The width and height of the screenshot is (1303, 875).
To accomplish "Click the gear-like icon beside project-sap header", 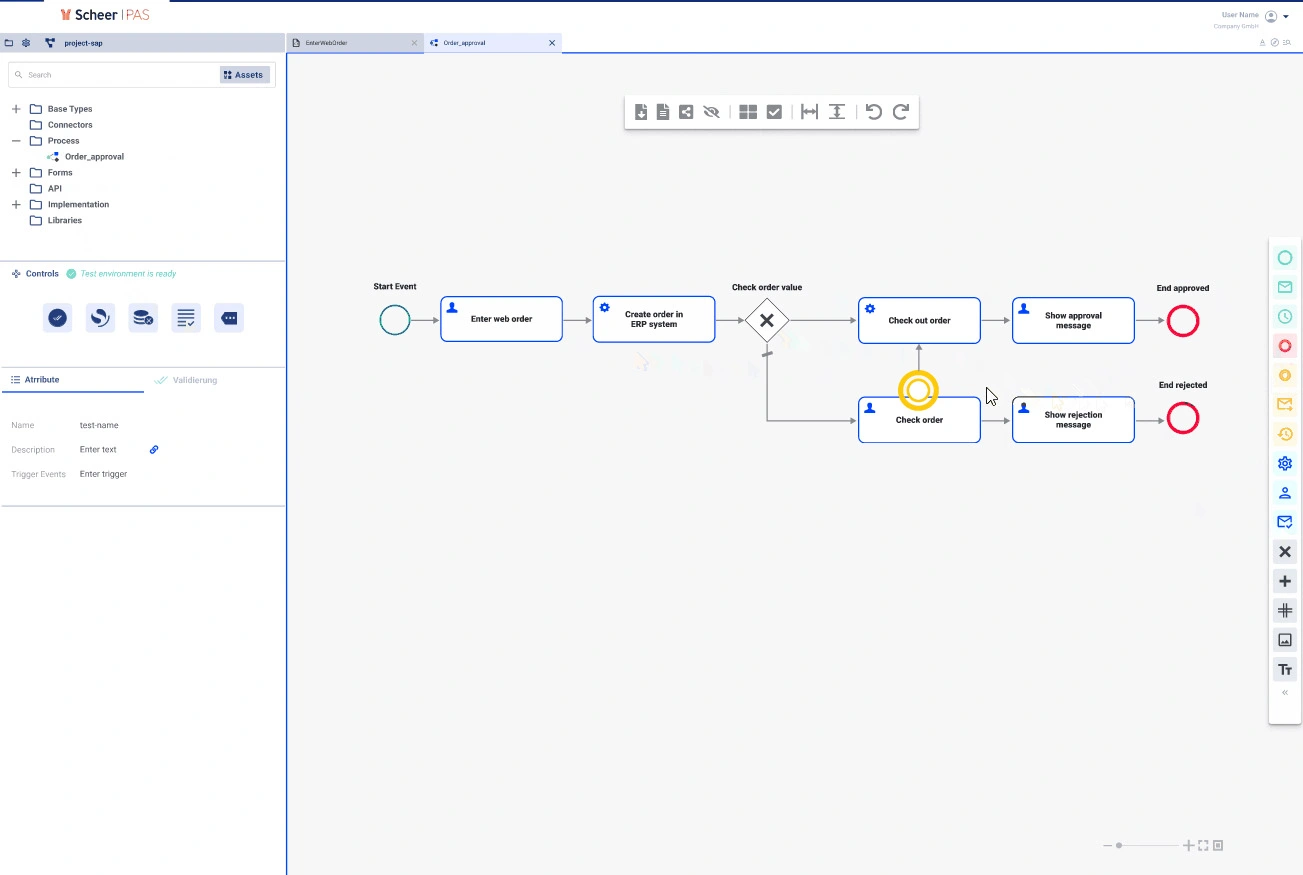I will tap(26, 43).
